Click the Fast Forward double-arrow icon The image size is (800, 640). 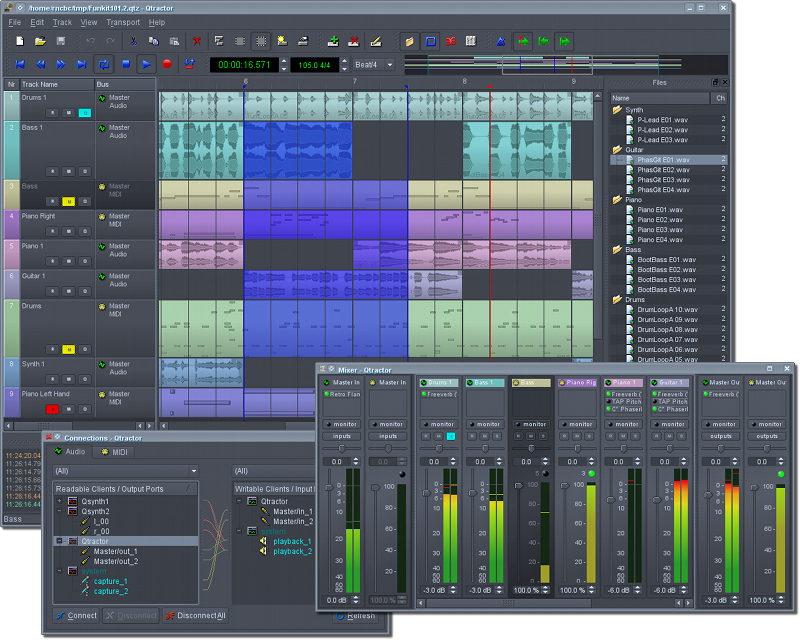click(x=61, y=64)
